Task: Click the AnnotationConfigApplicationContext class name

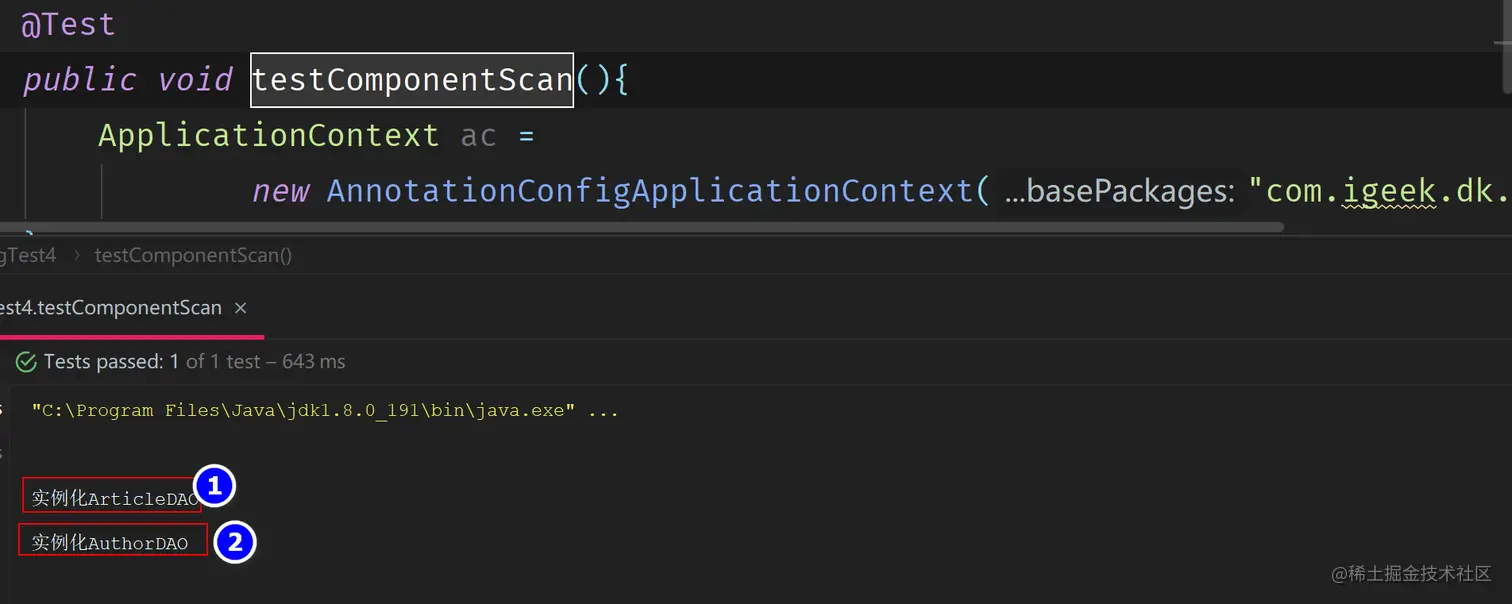Action: (x=649, y=190)
